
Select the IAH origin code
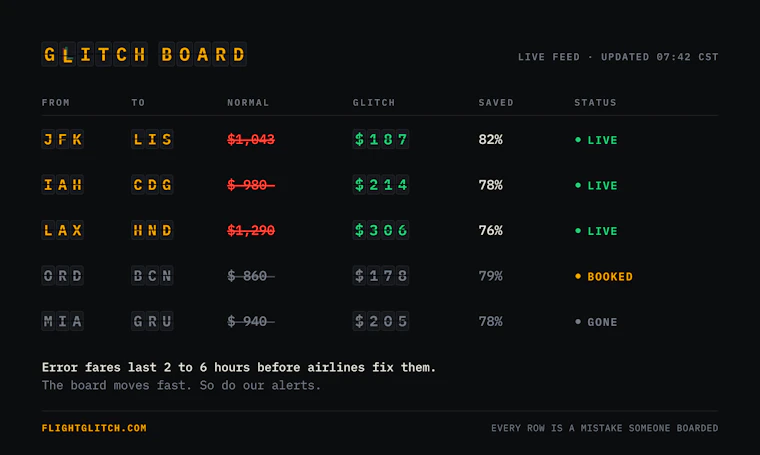coord(63,185)
